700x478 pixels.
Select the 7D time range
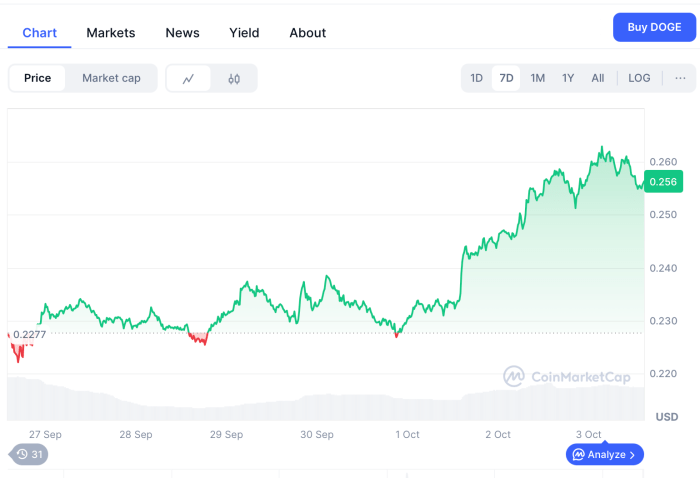(x=506, y=78)
